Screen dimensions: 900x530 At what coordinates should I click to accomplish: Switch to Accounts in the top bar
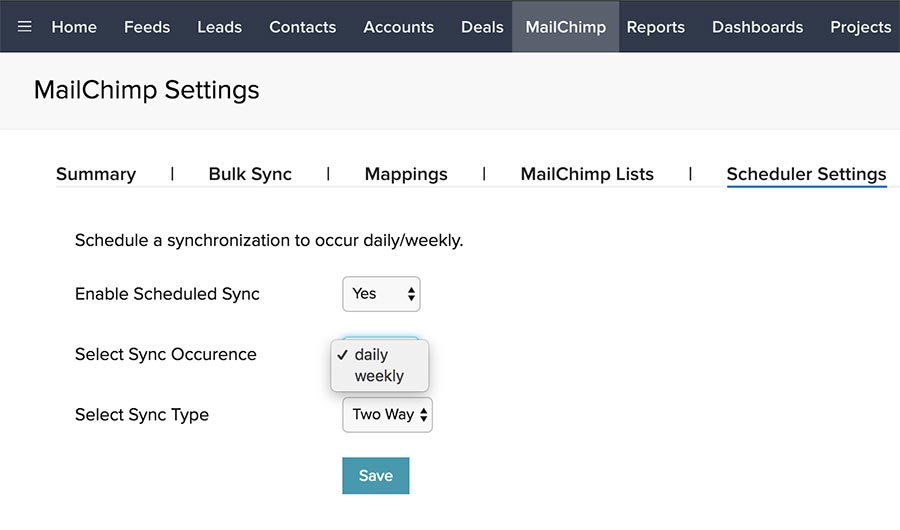pyautogui.click(x=398, y=27)
